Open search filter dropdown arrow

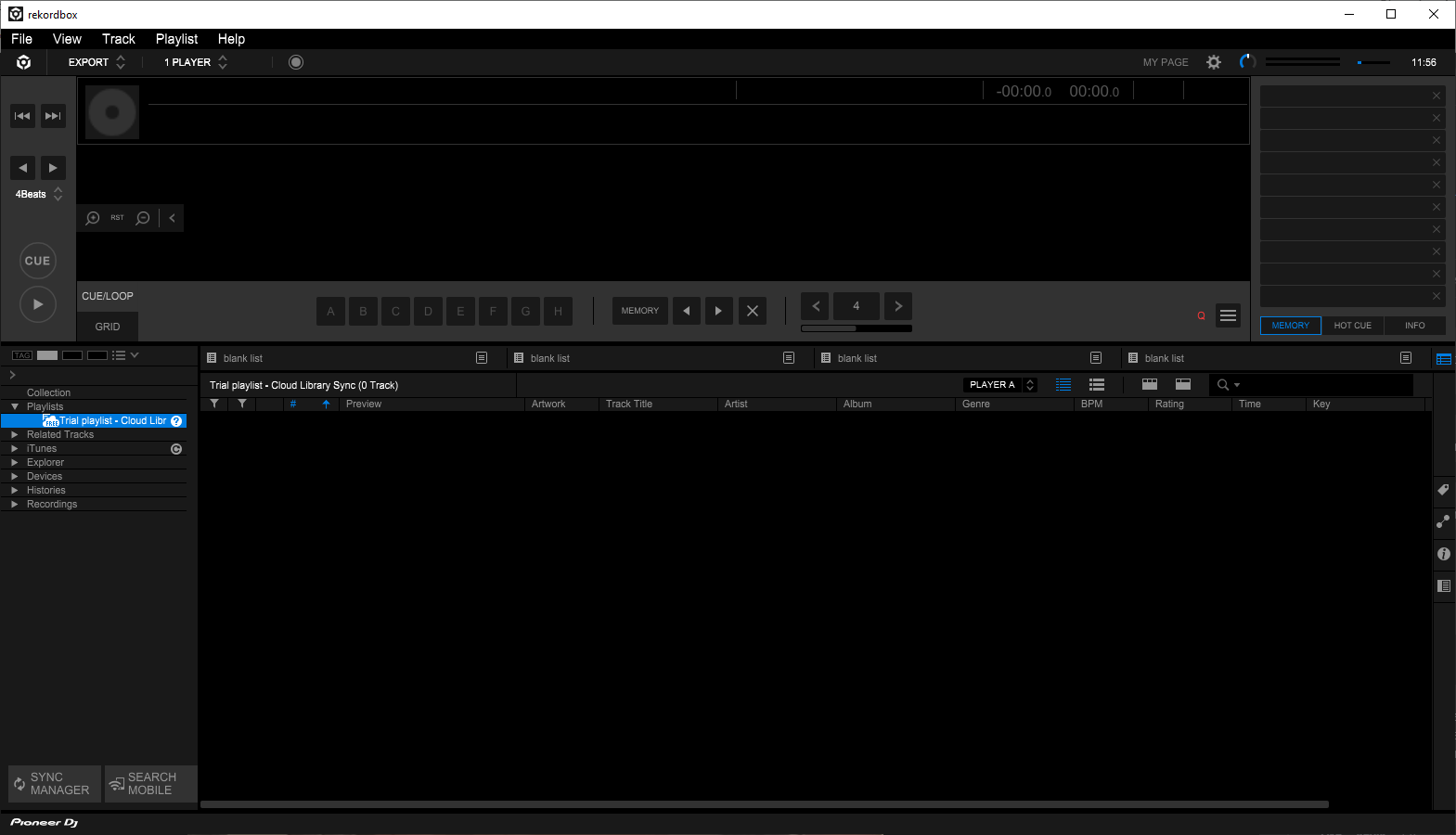tap(1237, 385)
